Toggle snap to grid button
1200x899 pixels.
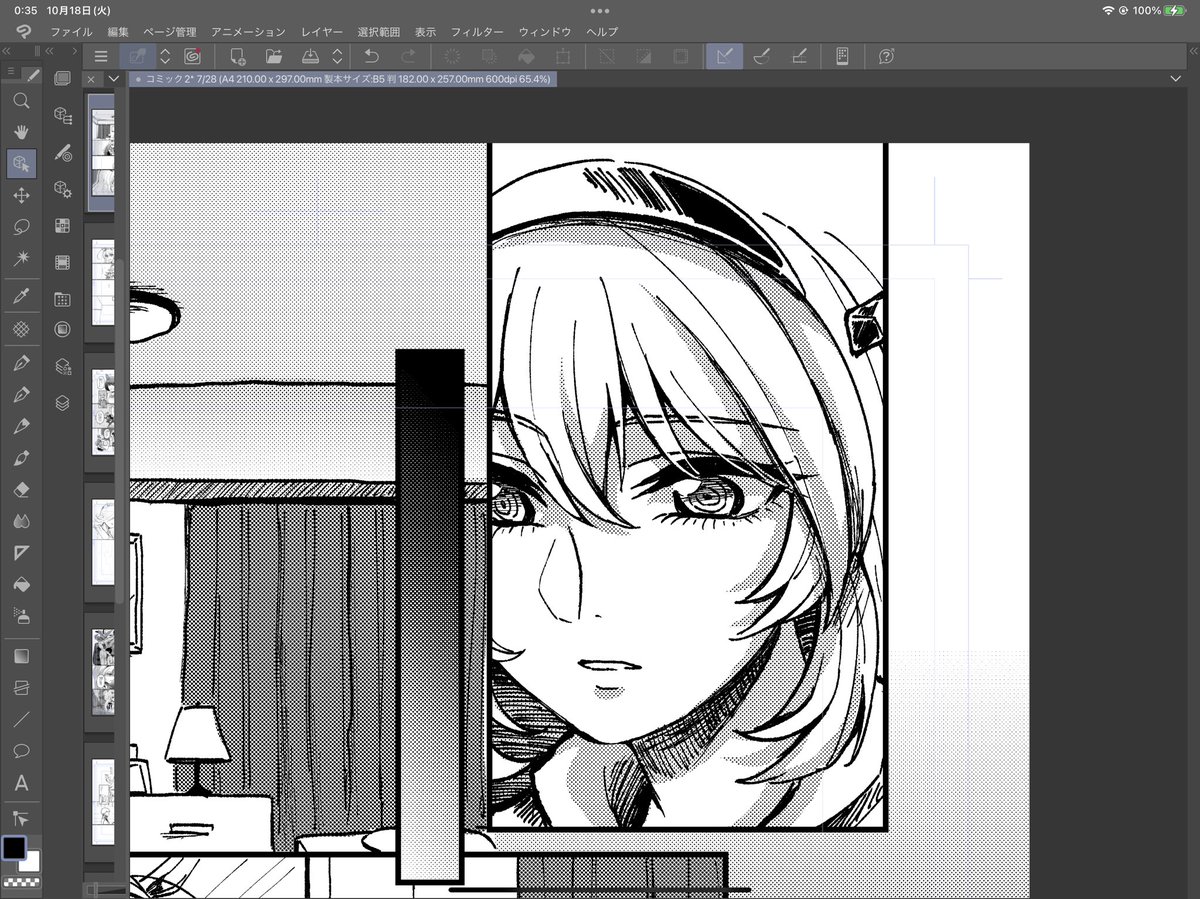coord(799,57)
